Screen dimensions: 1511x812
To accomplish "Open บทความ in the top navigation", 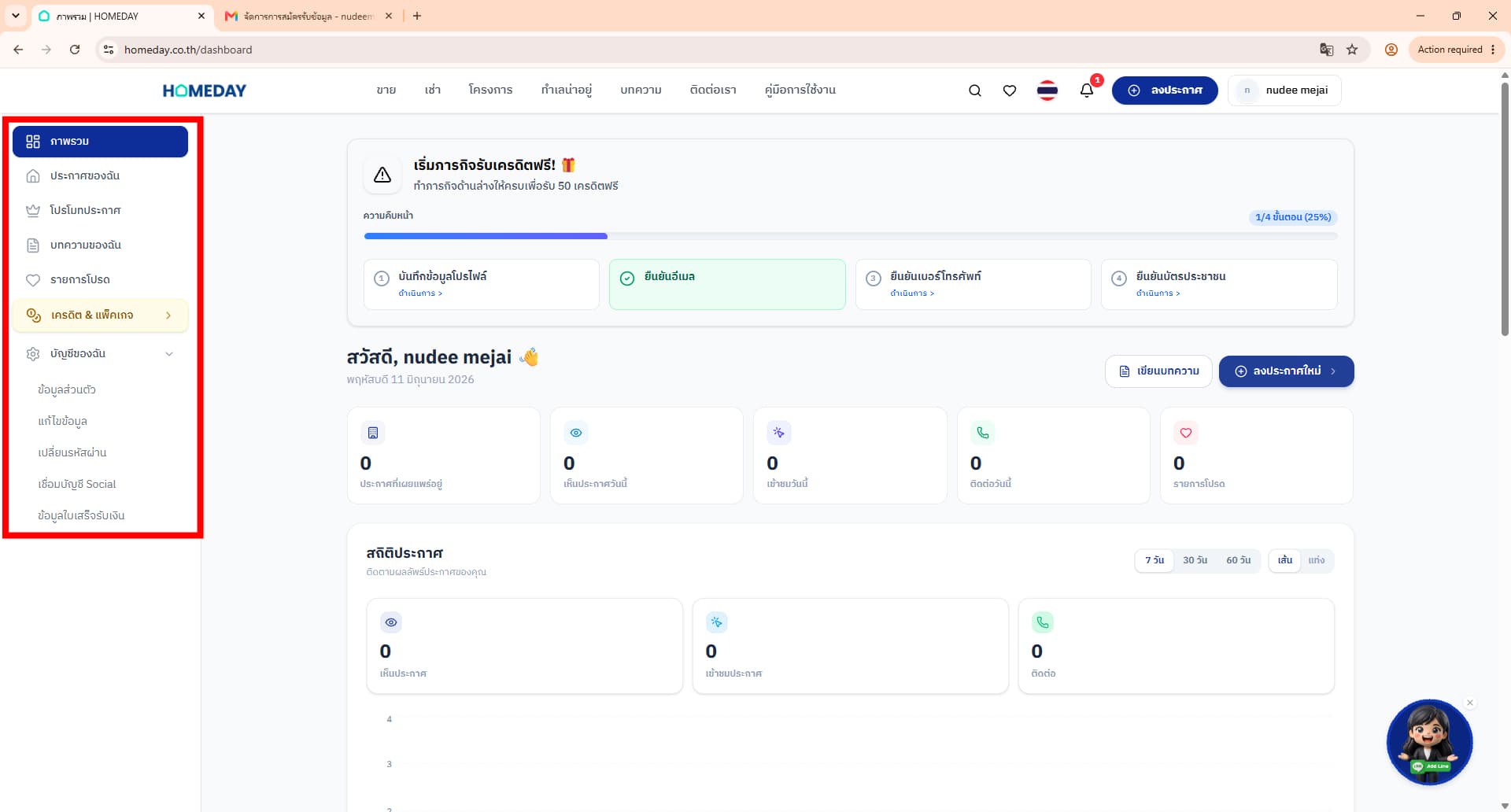I will [641, 90].
